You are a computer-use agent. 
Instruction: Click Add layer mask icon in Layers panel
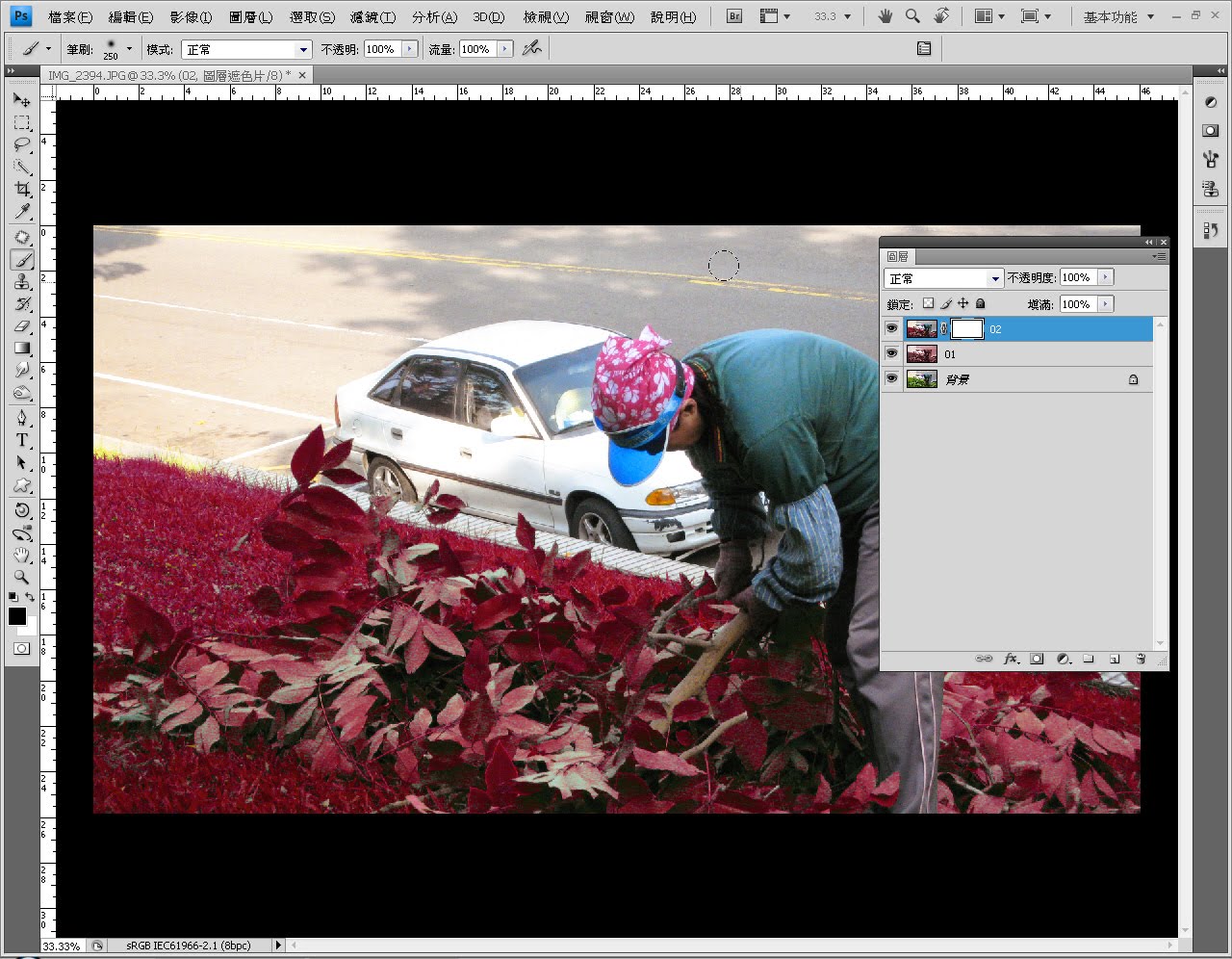(x=1037, y=659)
